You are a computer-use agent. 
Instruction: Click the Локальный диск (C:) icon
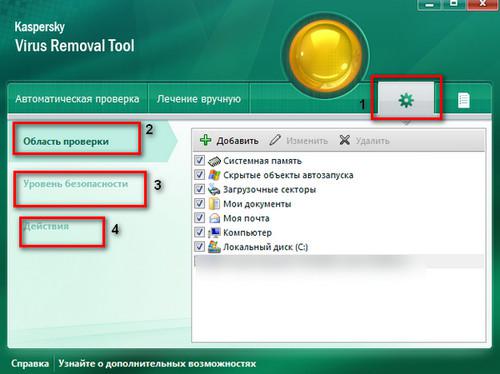click(214, 247)
